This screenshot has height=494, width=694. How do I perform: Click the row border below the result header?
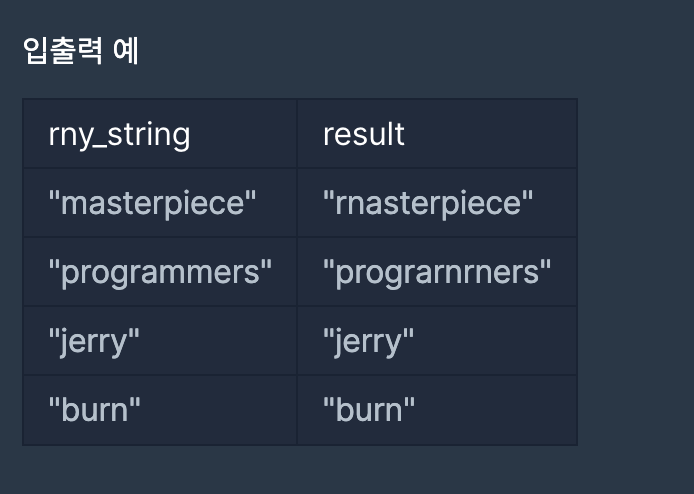(x=437, y=168)
